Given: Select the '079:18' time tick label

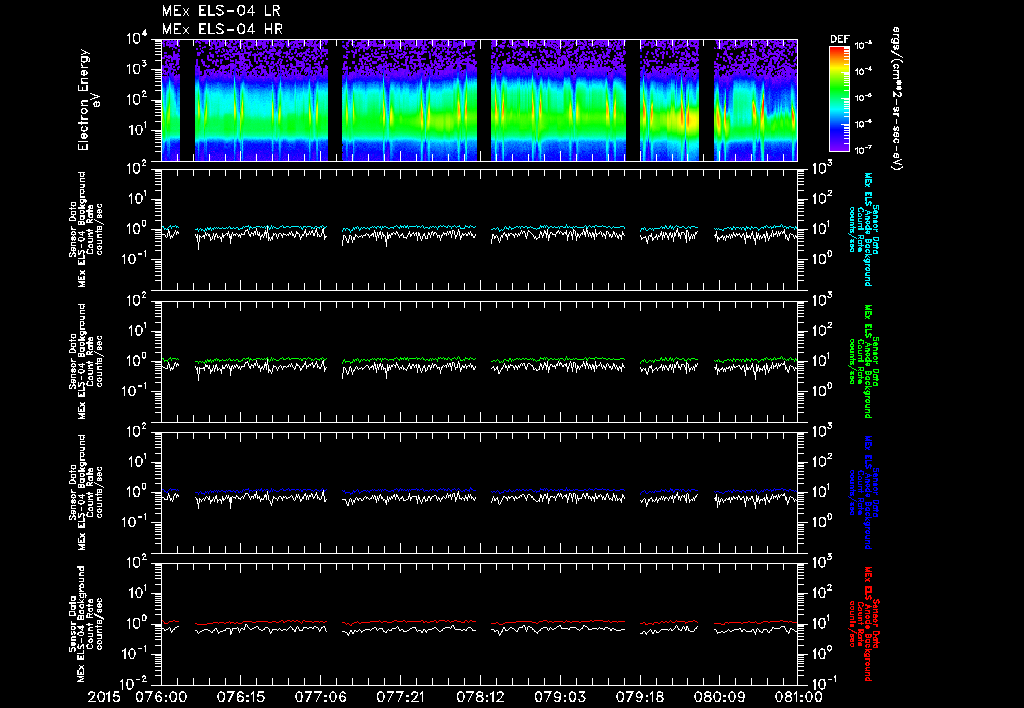Looking at the screenshot, I should pyautogui.click(x=639, y=697).
